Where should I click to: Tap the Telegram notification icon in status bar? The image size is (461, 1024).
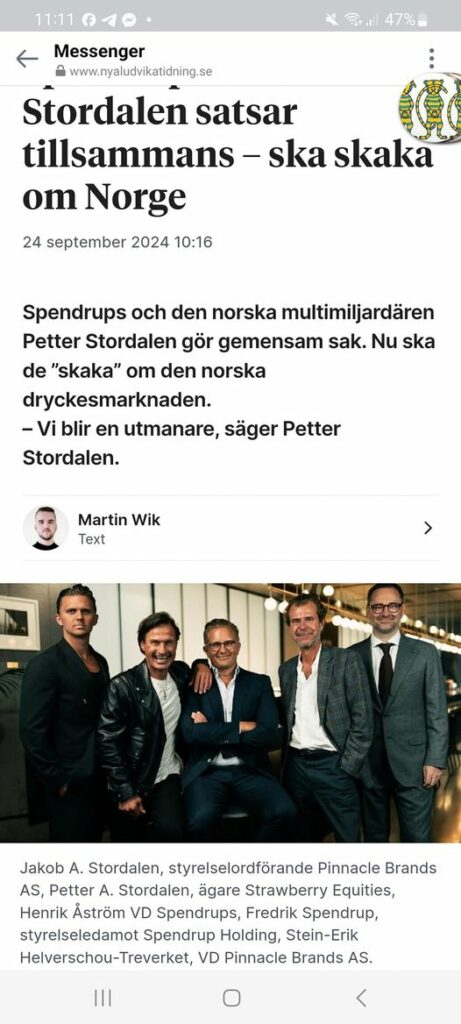(109, 20)
